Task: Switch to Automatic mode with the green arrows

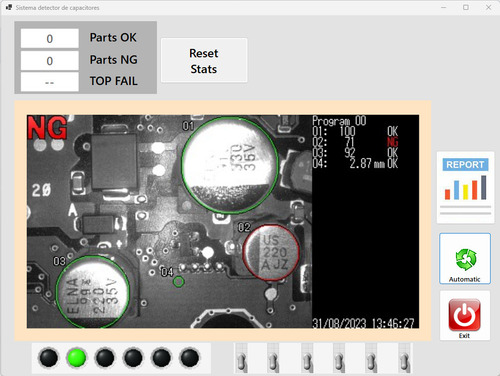Action: 465,259
